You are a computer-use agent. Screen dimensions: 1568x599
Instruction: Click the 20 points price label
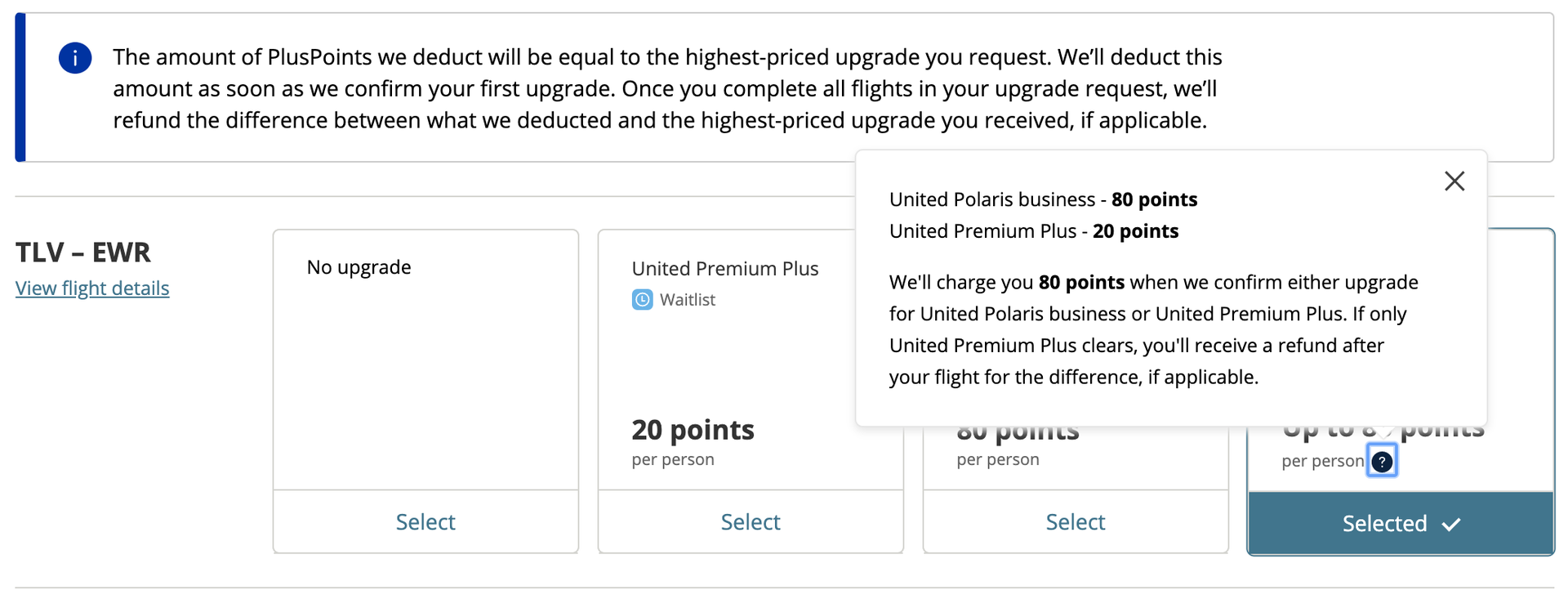693,430
